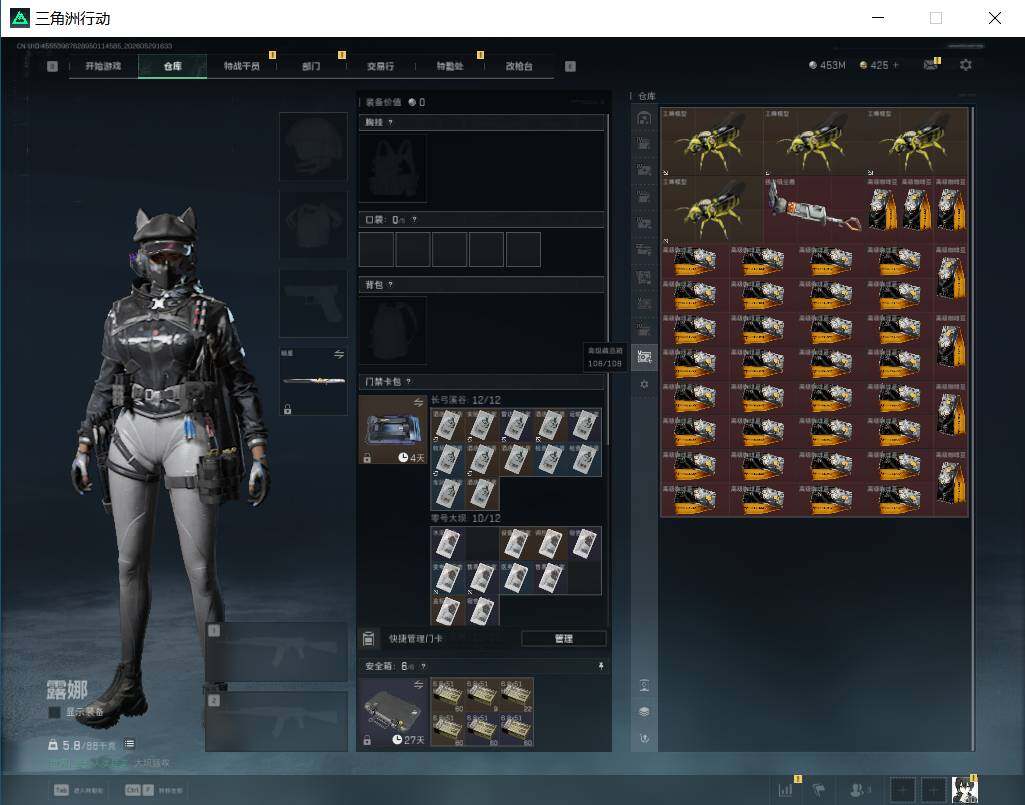Image resolution: width=1025 pixels, height=805 pixels.
Task: Open warehouse sidebar gear settings icon
Action: tap(644, 384)
